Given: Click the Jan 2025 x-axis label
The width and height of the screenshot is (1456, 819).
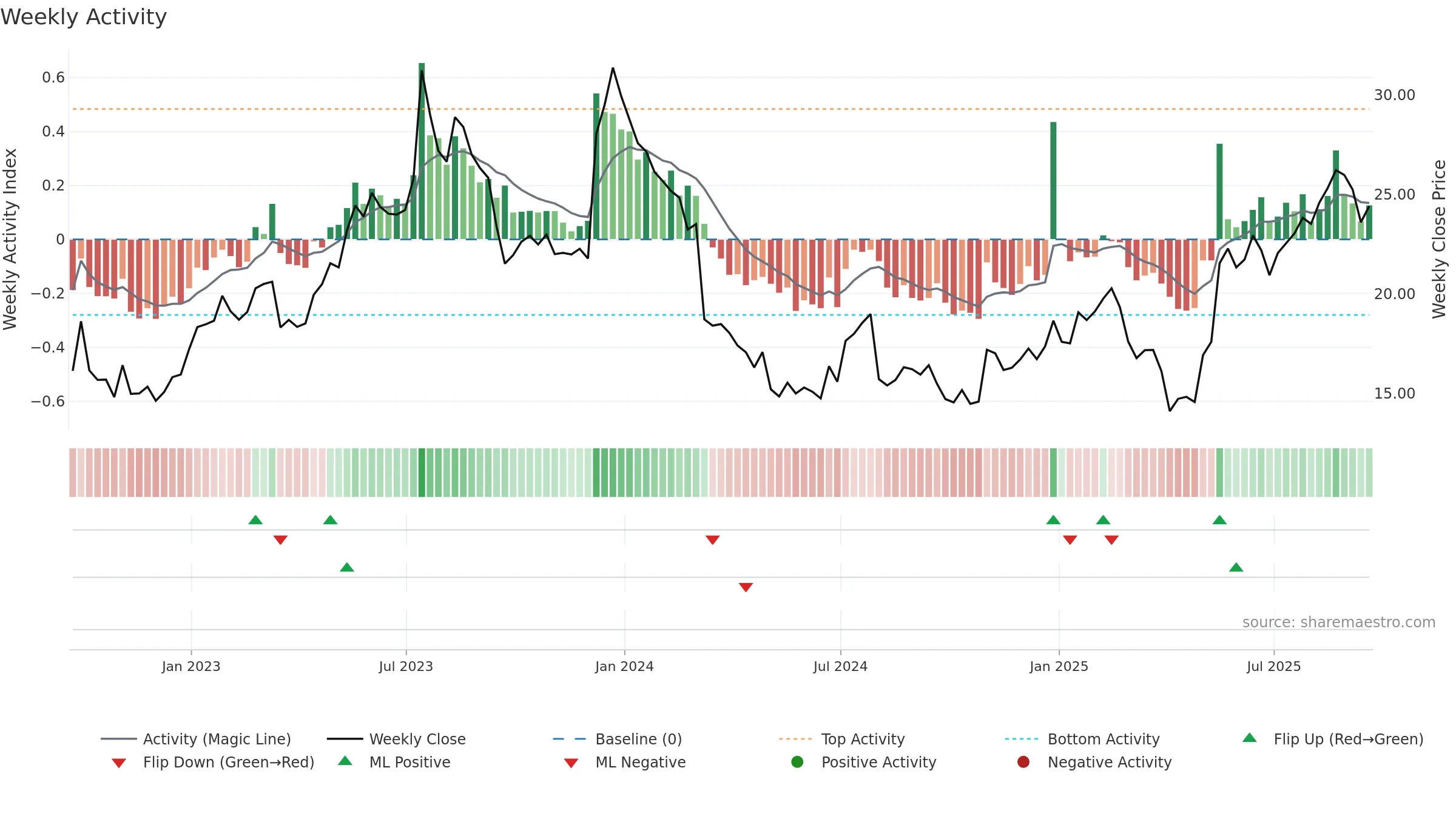Looking at the screenshot, I should point(1059,666).
